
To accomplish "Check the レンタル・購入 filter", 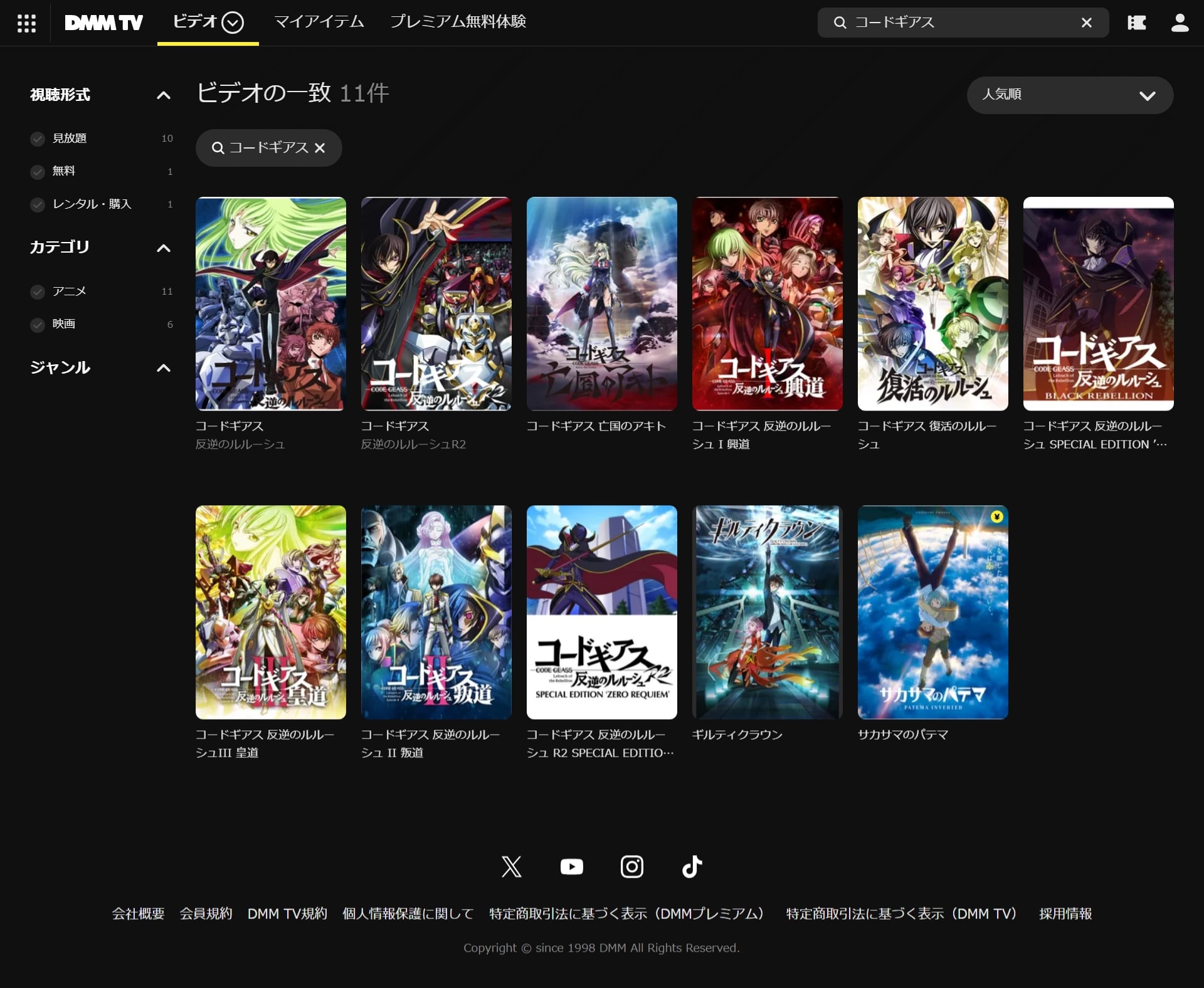I will (38, 204).
